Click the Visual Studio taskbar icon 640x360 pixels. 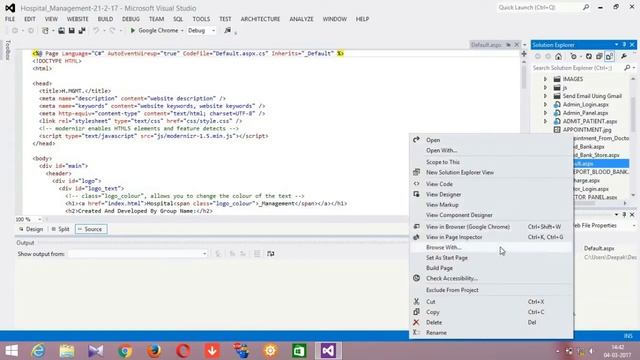pyautogui.click(x=328, y=351)
